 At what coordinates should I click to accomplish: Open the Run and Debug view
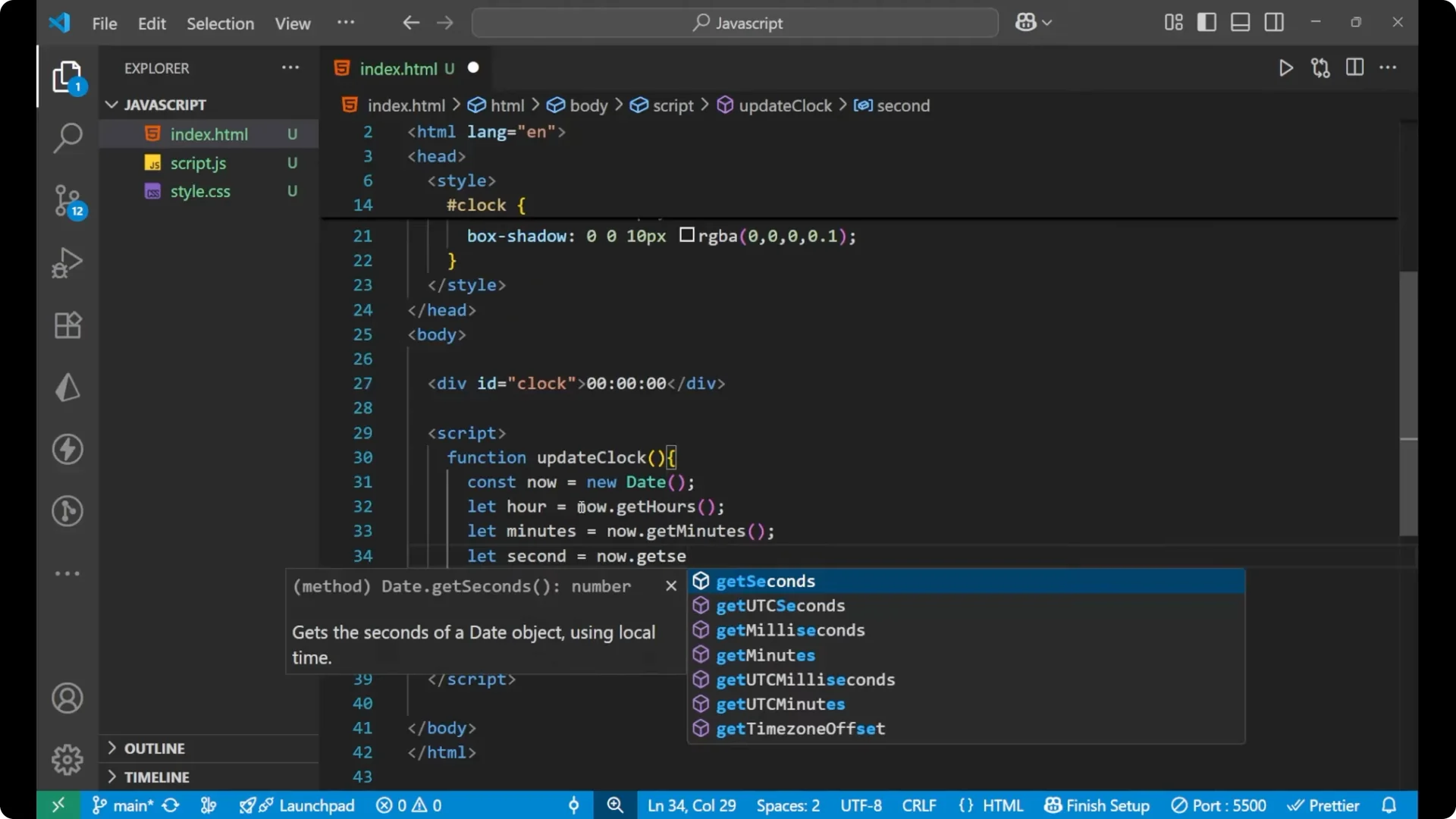pyautogui.click(x=67, y=262)
